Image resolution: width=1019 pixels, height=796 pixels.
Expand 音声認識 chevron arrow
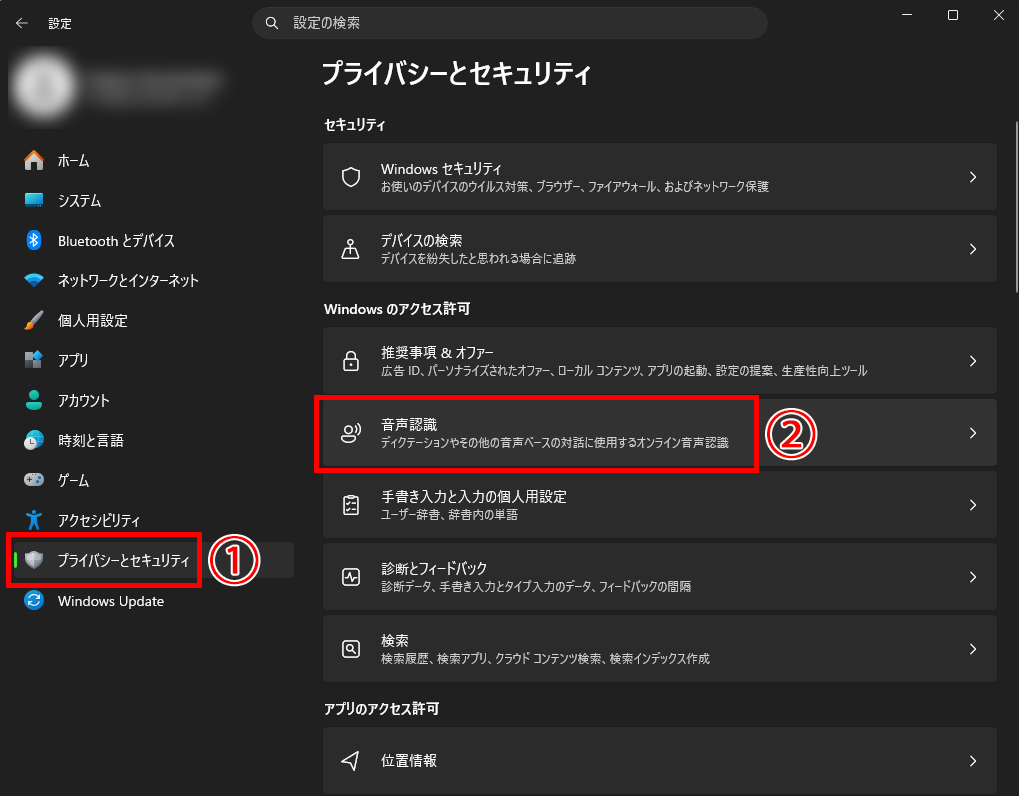pos(973,433)
